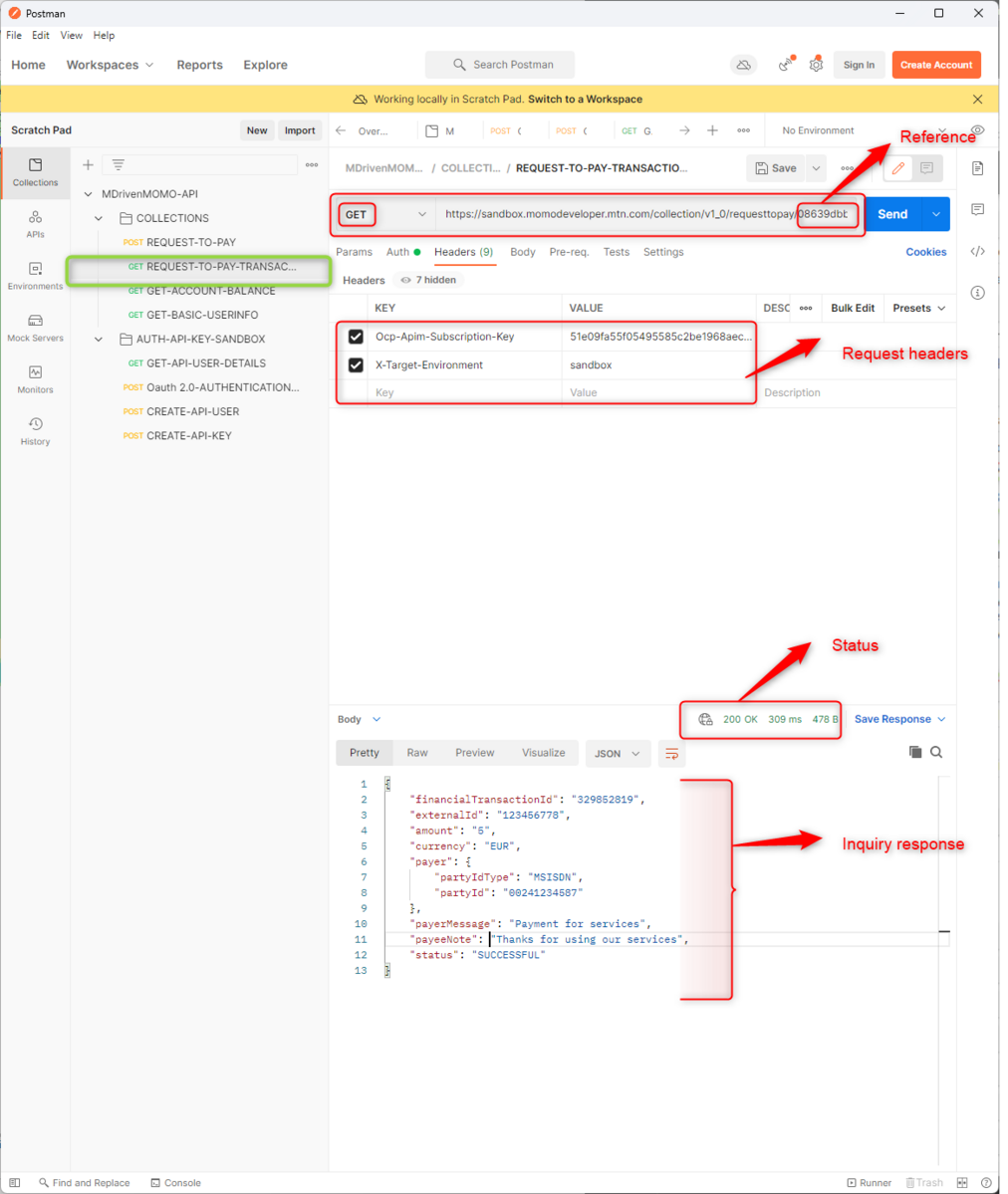Switch to the Visualize response tab
This screenshot has height=1194, width=1008.
(543, 752)
